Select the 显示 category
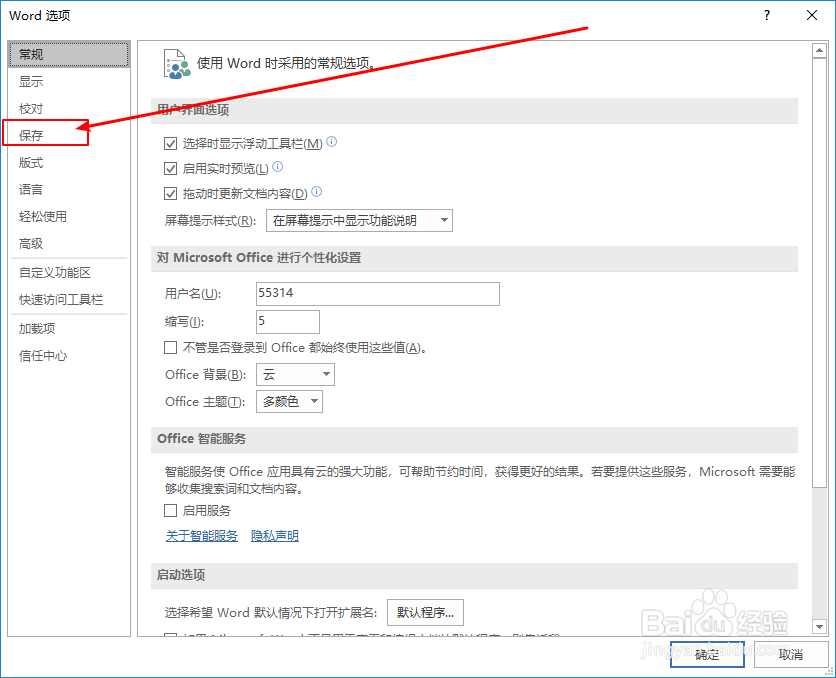This screenshot has width=836, height=678. 69,82
